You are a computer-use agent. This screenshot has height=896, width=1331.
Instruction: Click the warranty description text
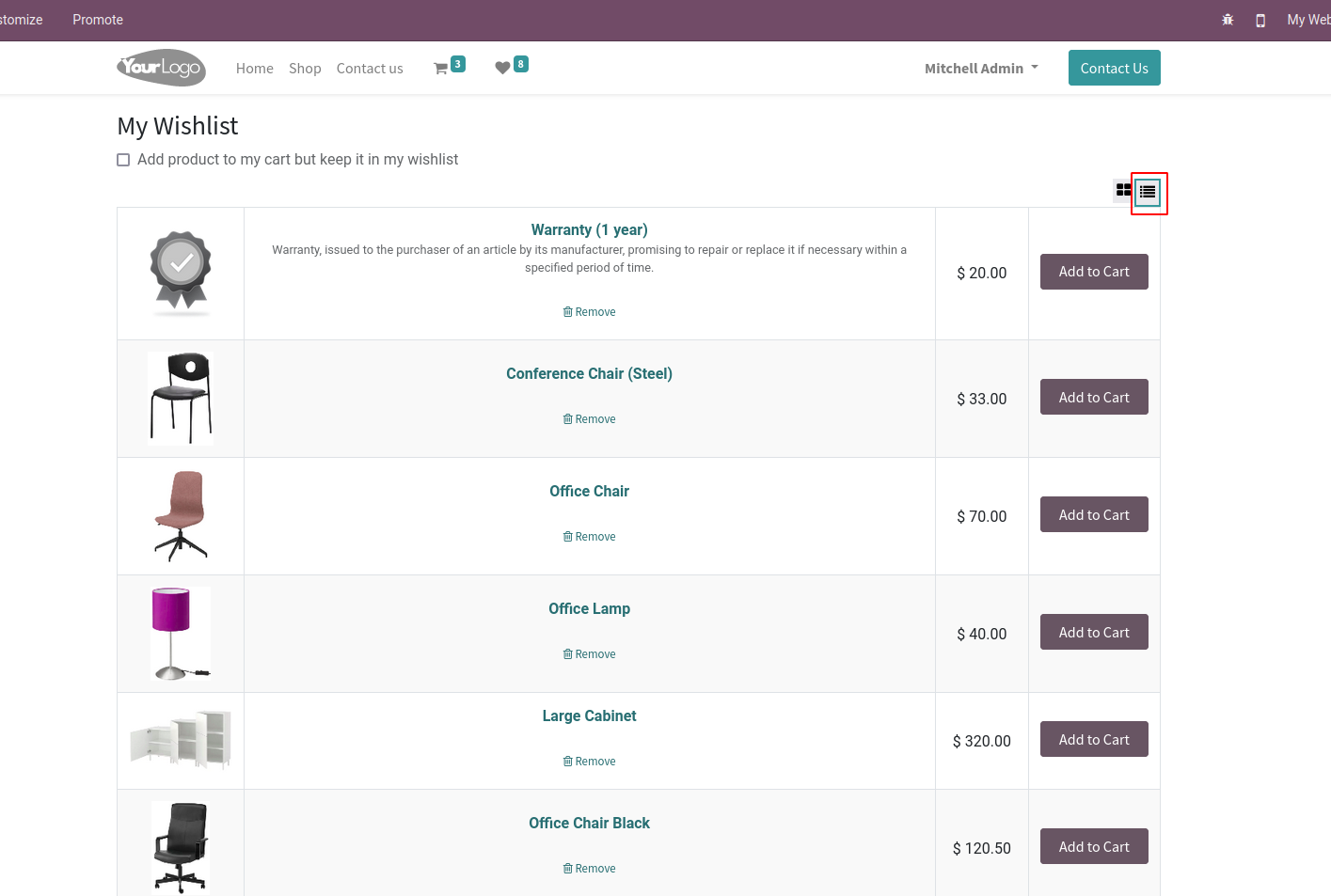589,259
